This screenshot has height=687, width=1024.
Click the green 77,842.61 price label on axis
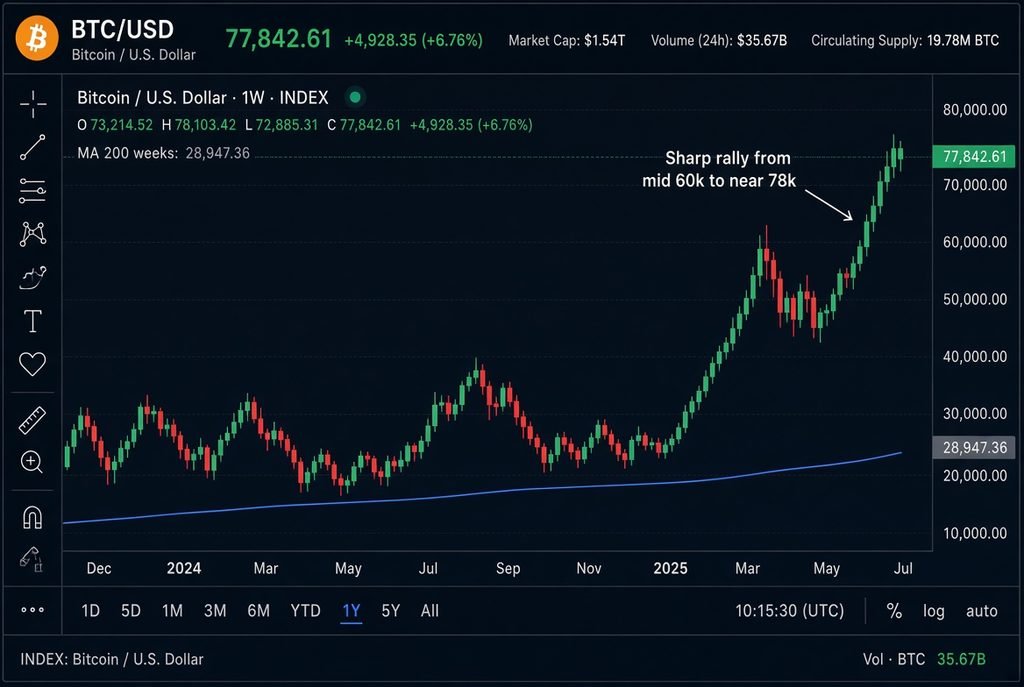pyautogui.click(x=974, y=156)
